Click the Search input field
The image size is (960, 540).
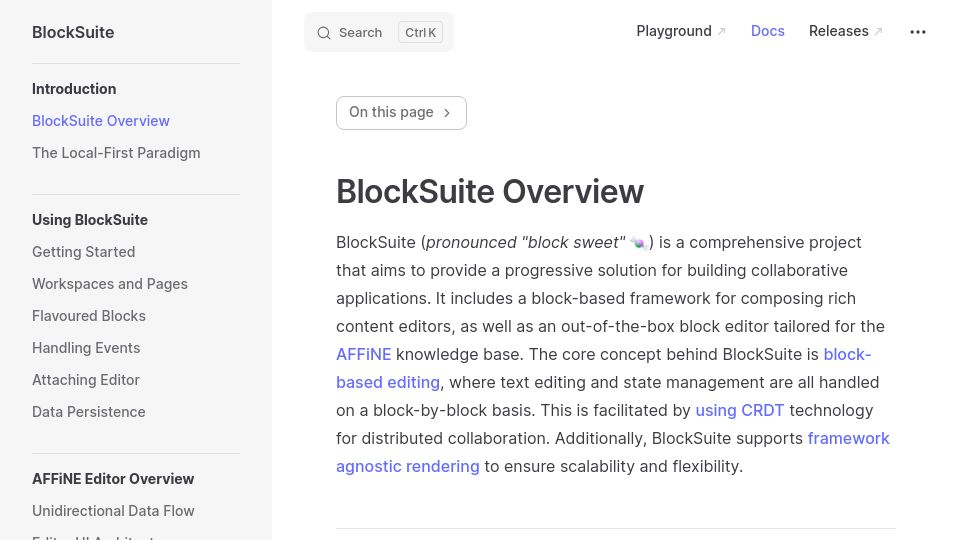point(379,32)
